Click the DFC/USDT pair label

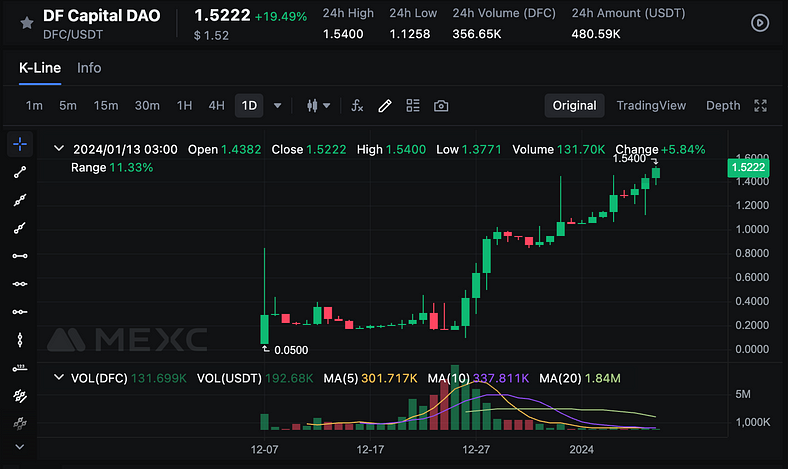coord(73,35)
